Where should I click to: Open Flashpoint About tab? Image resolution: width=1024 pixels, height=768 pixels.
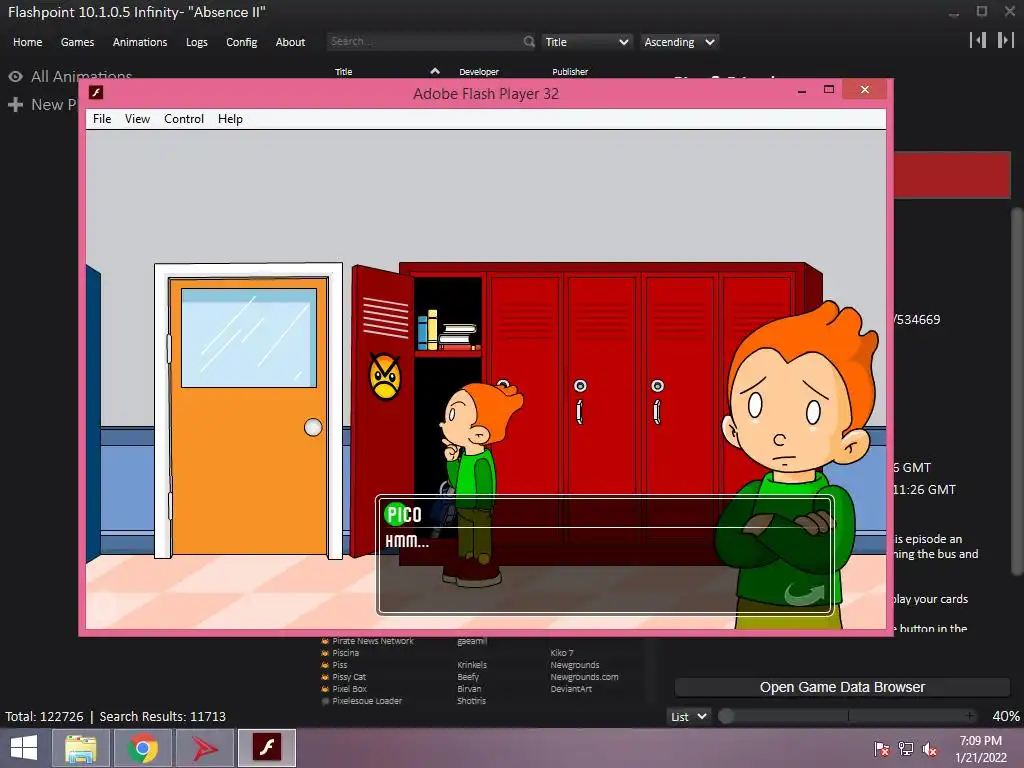[x=290, y=42]
